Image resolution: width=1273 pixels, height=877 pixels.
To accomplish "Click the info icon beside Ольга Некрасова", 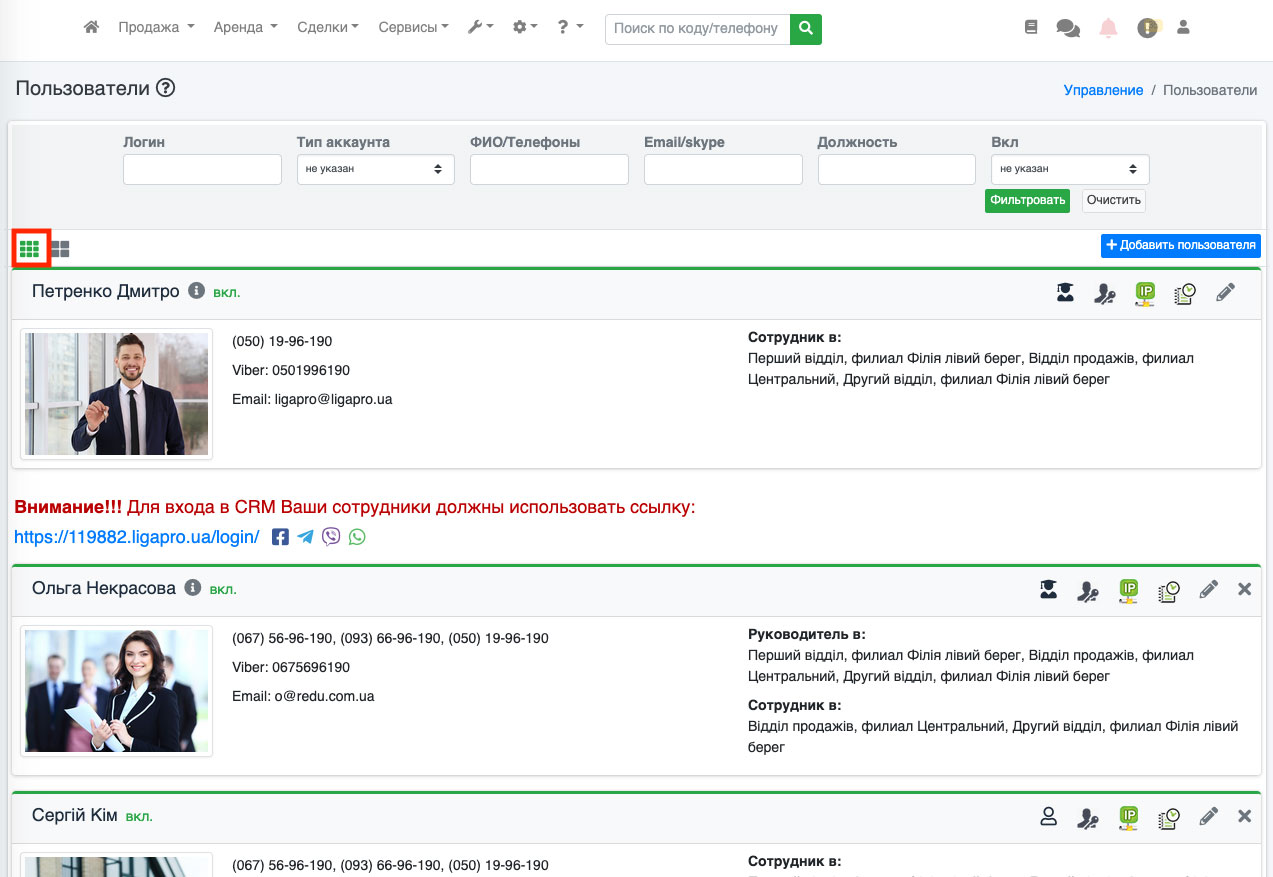I will point(193,588).
